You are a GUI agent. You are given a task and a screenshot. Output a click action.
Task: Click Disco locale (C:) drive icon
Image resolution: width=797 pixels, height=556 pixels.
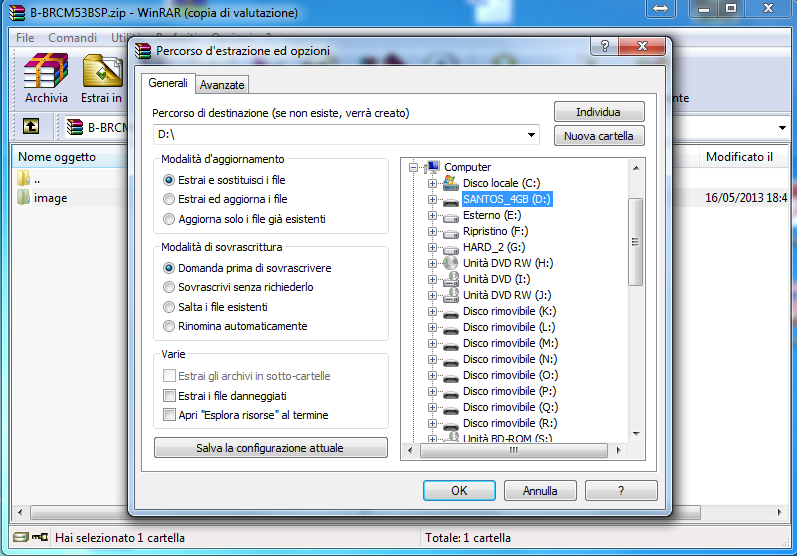450,182
